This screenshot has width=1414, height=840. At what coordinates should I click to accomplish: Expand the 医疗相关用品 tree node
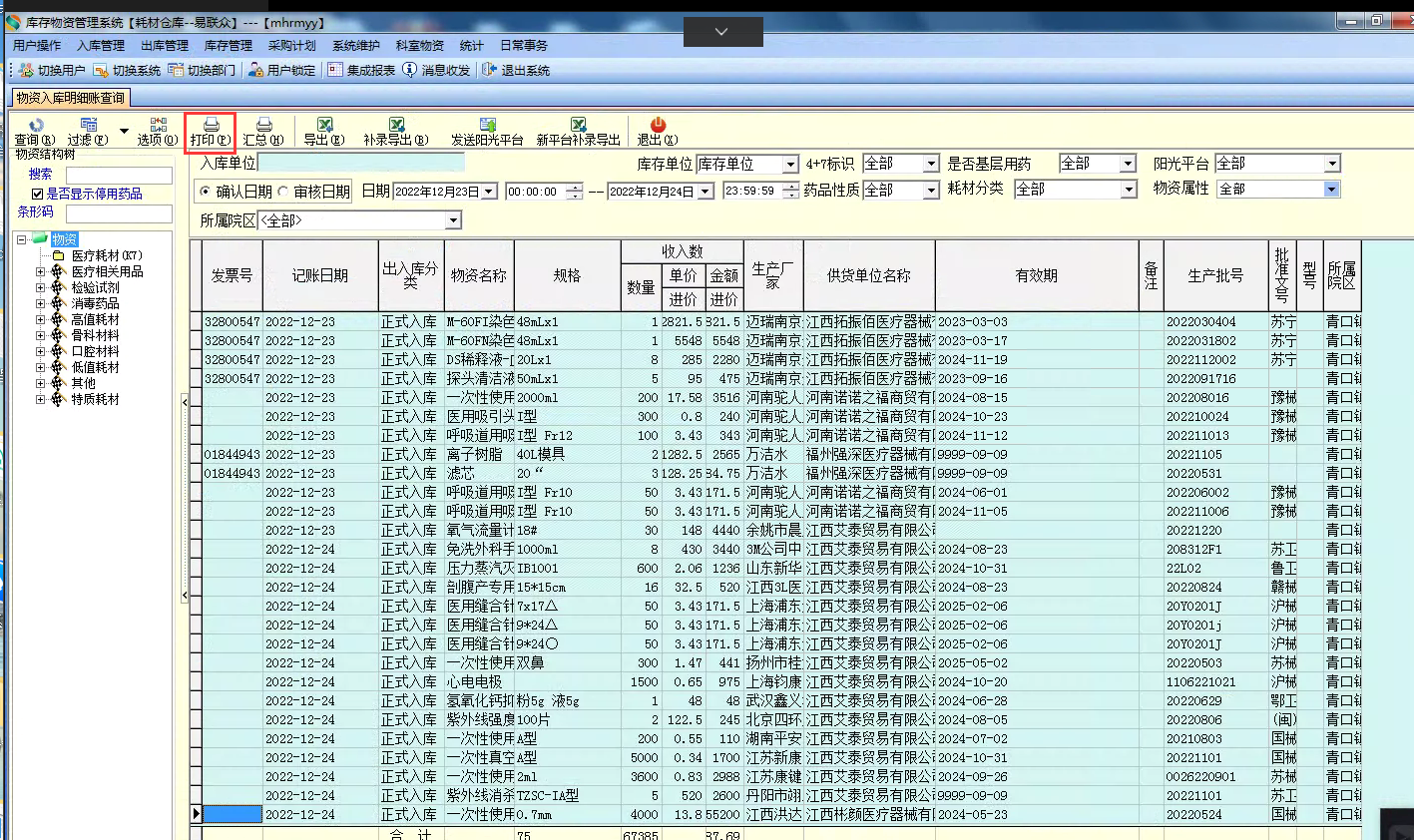coord(40,271)
